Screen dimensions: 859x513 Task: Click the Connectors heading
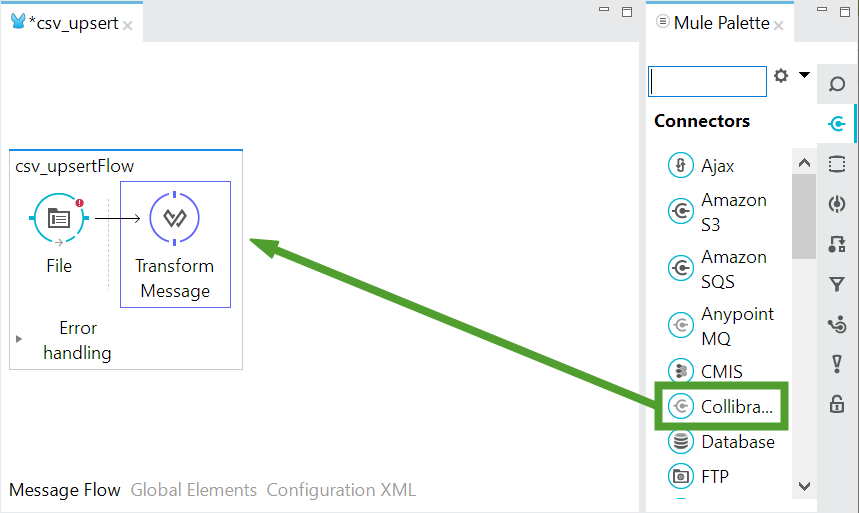(702, 121)
